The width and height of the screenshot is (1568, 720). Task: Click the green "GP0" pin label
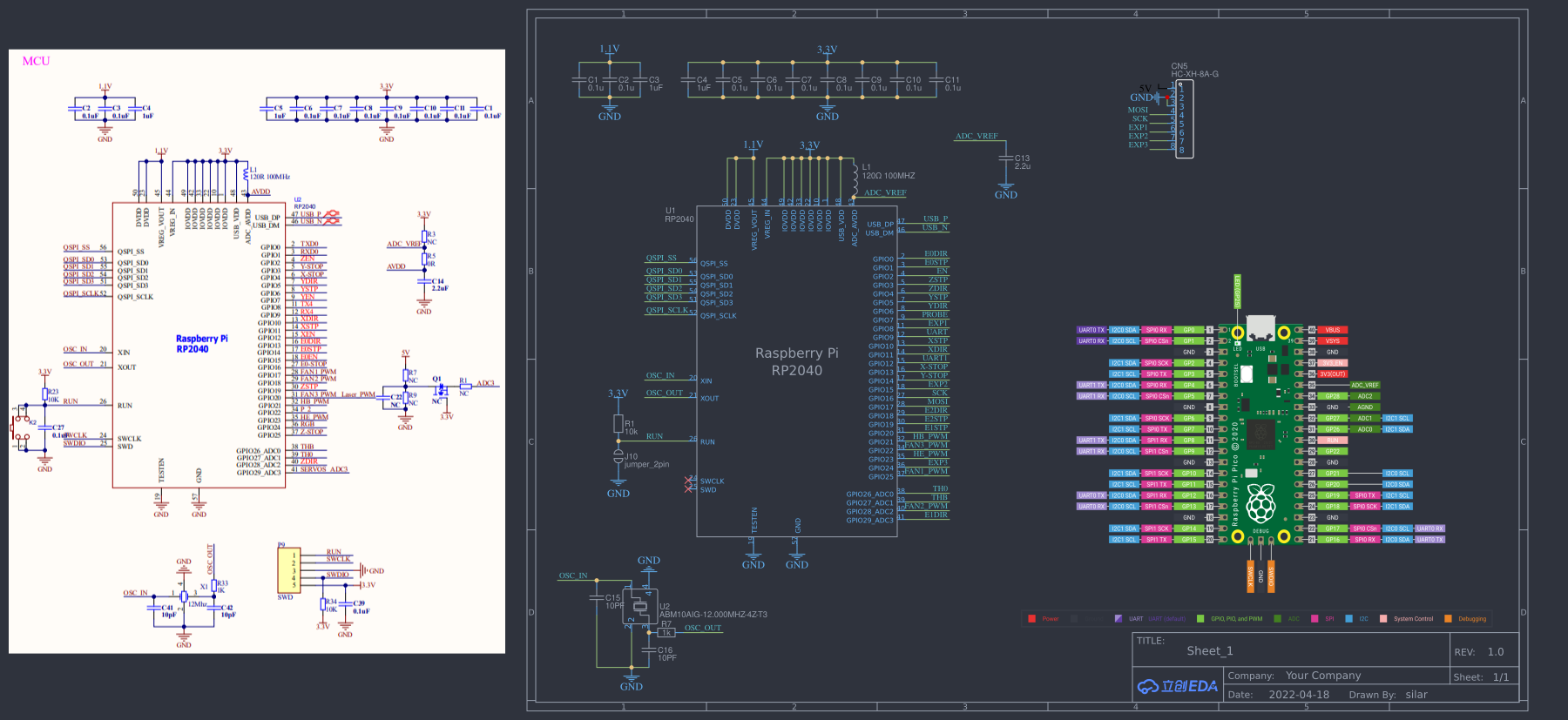tap(1189, 330)
